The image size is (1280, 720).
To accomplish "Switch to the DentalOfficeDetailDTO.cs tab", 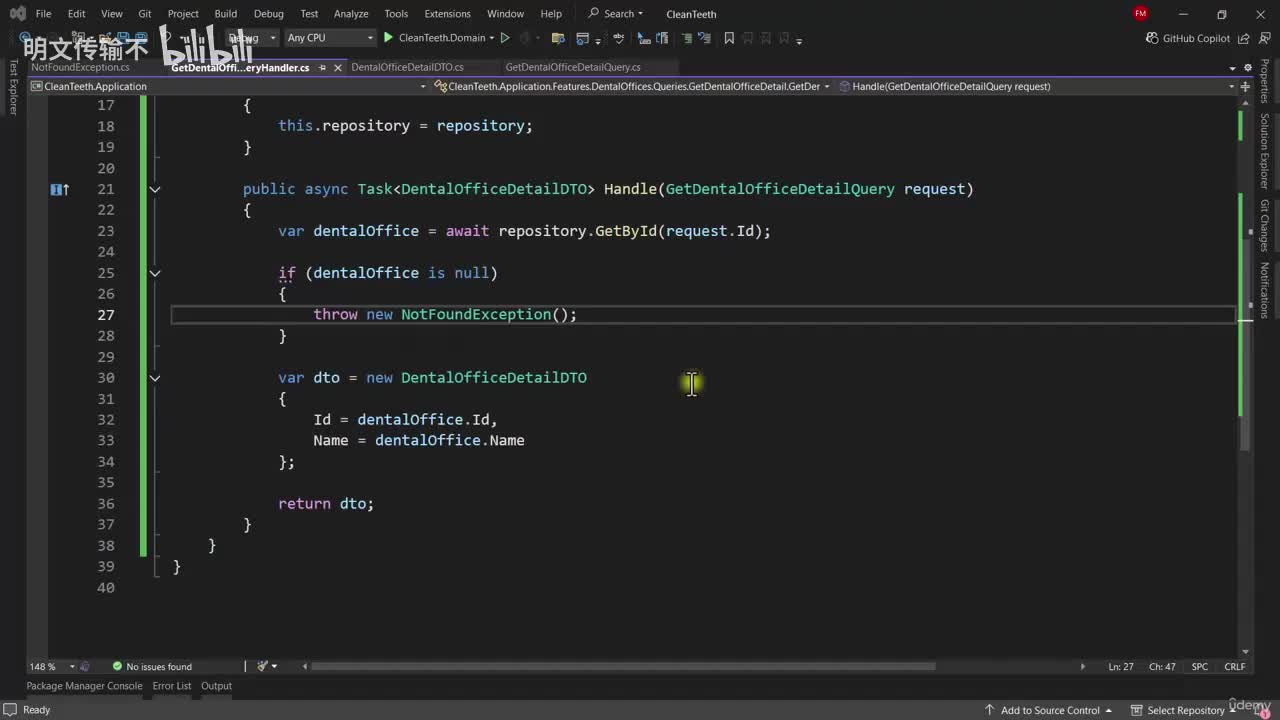I will [x=407, y=67].
